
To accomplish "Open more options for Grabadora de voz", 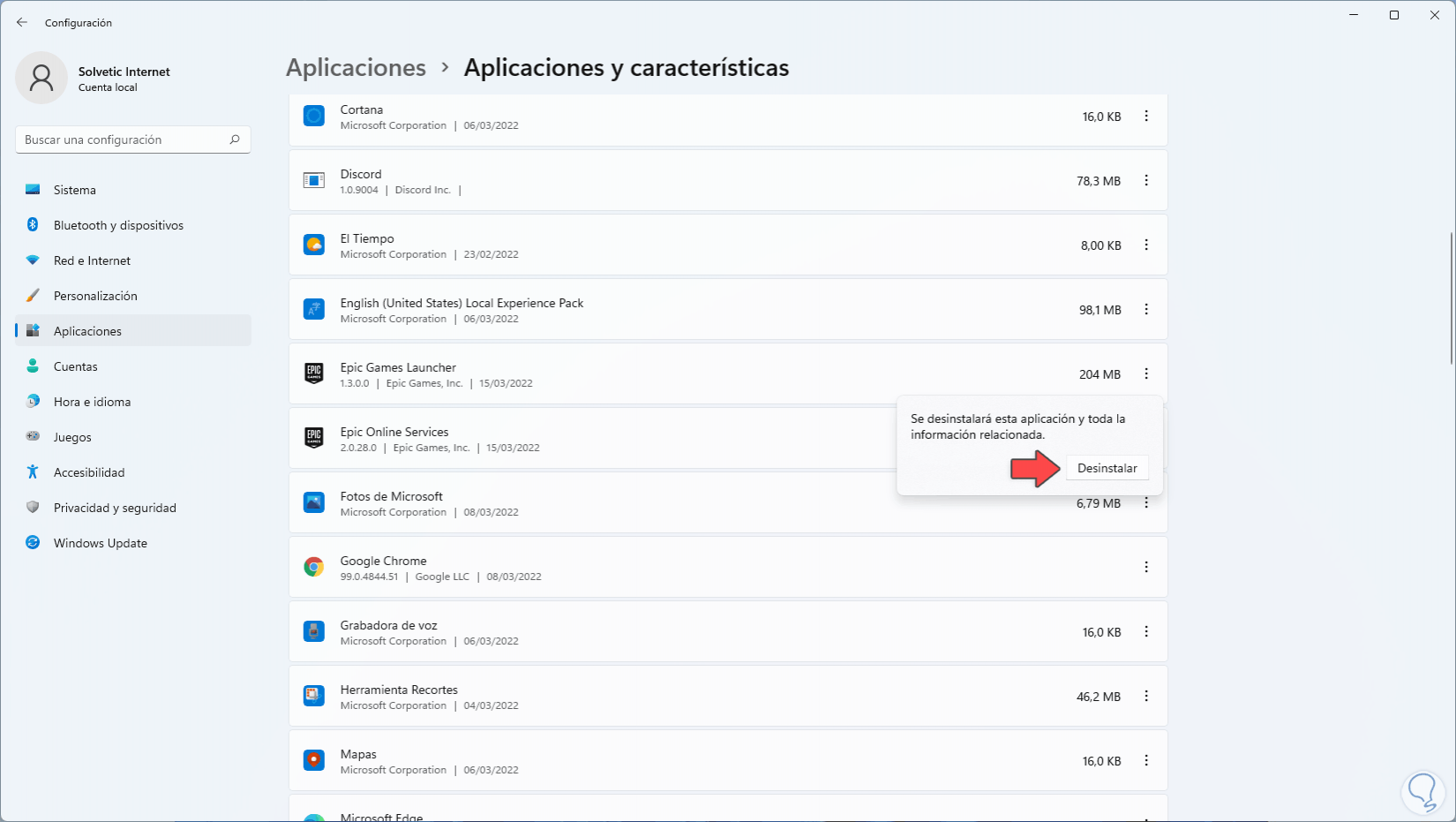I will coord(1146,631).
